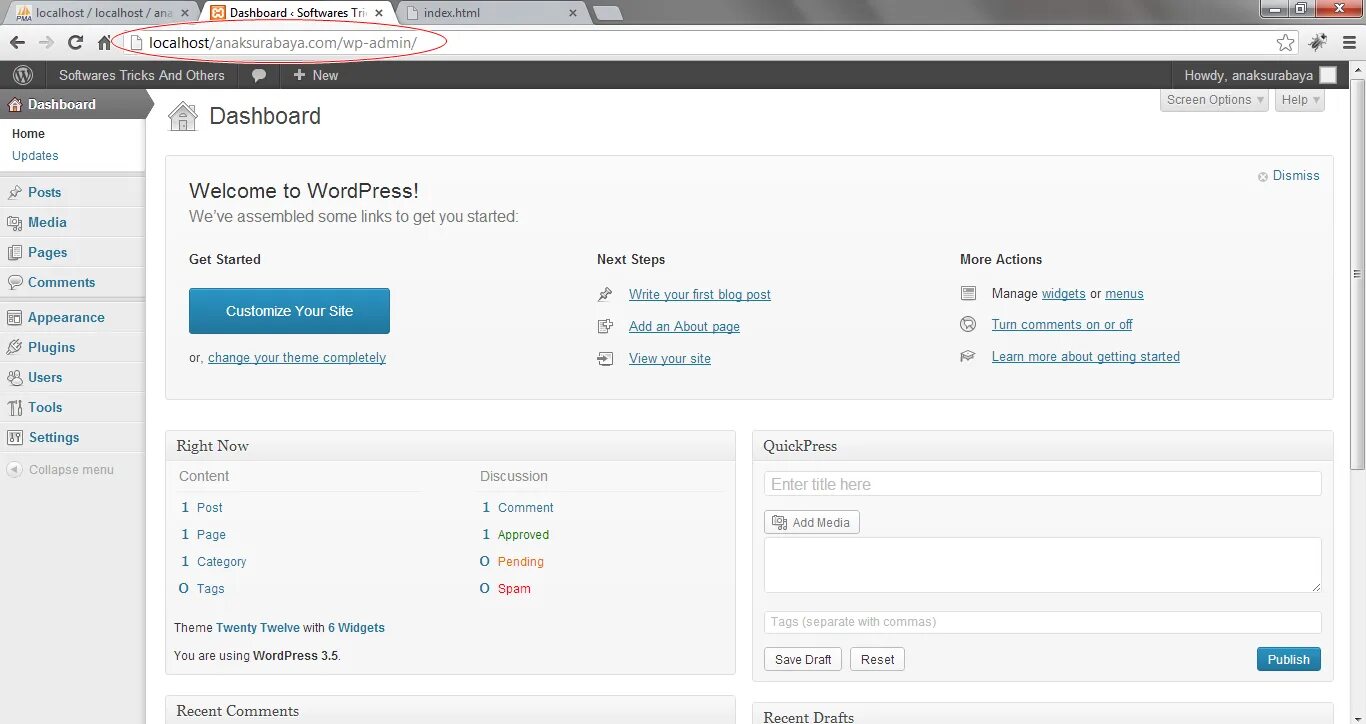
Task: Open the WordPress logo menu
Action: coord(23,75)
